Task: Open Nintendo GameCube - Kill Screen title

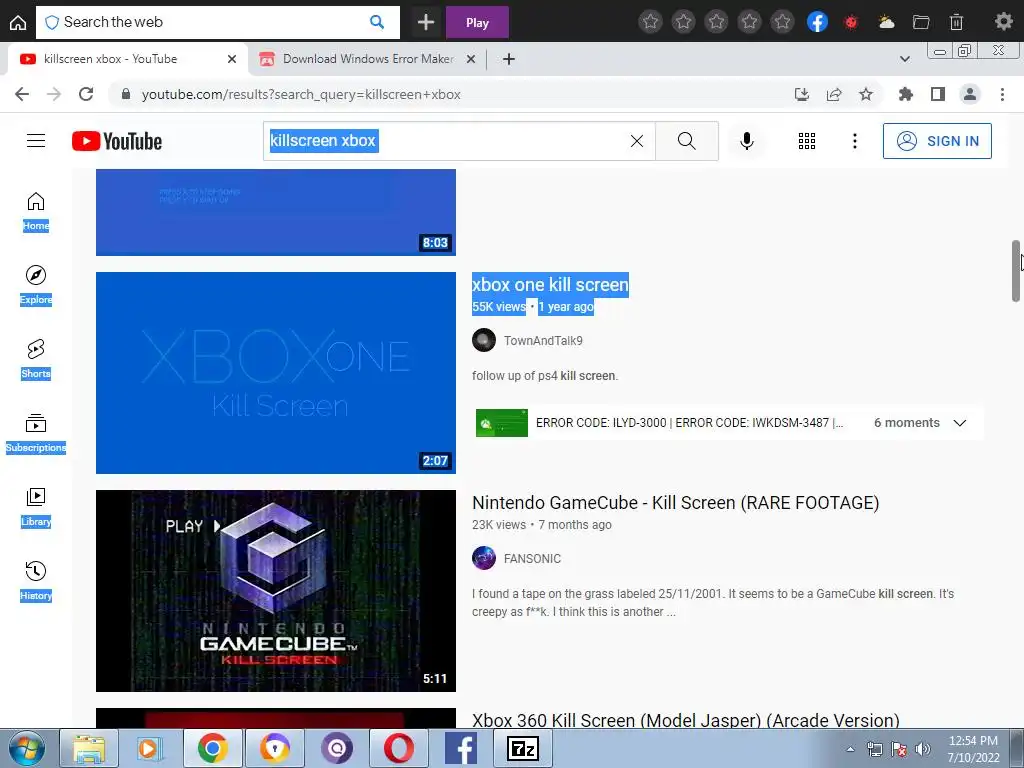Action: point(675,502)
